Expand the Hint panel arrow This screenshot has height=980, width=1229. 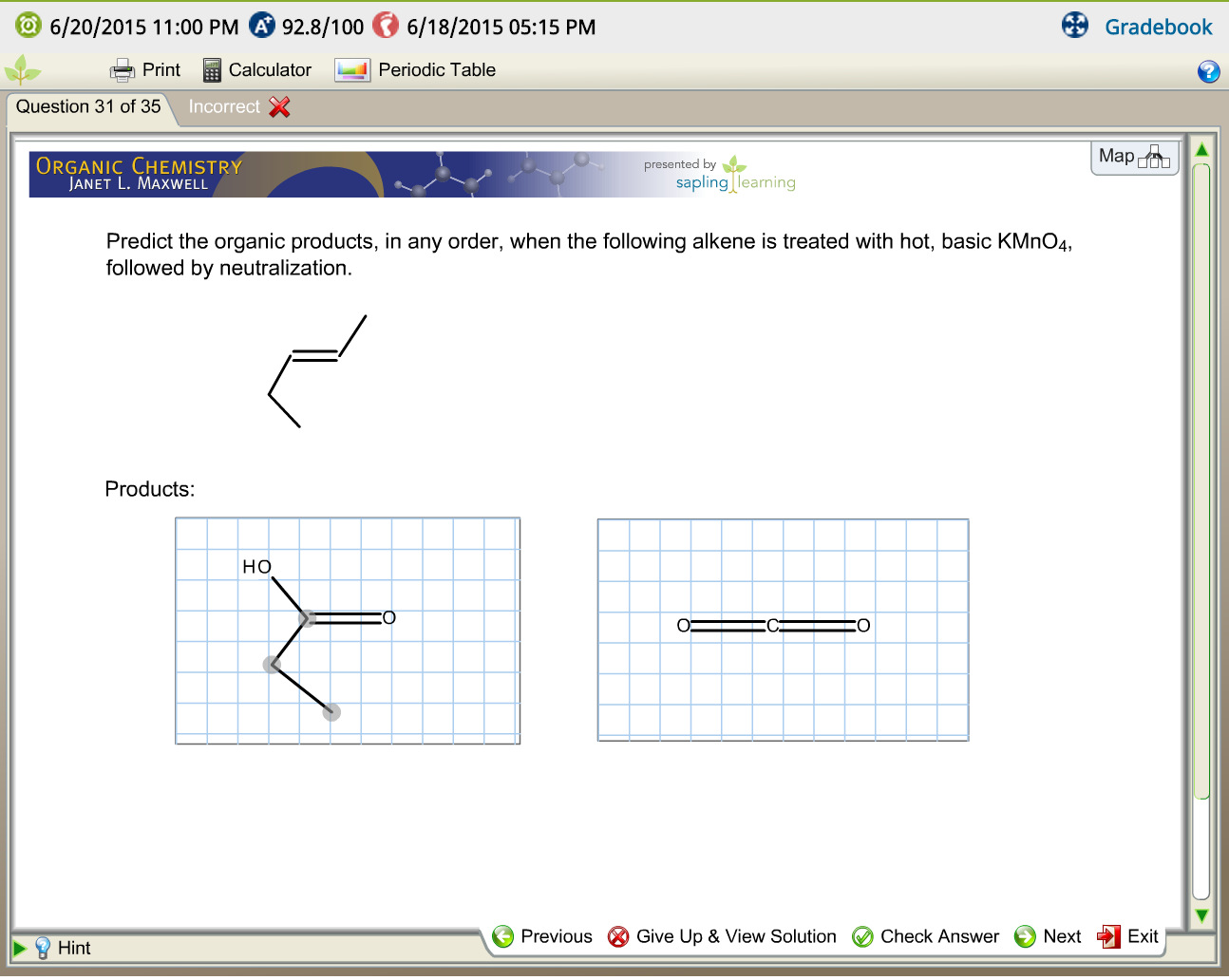[x=19, y=948]
